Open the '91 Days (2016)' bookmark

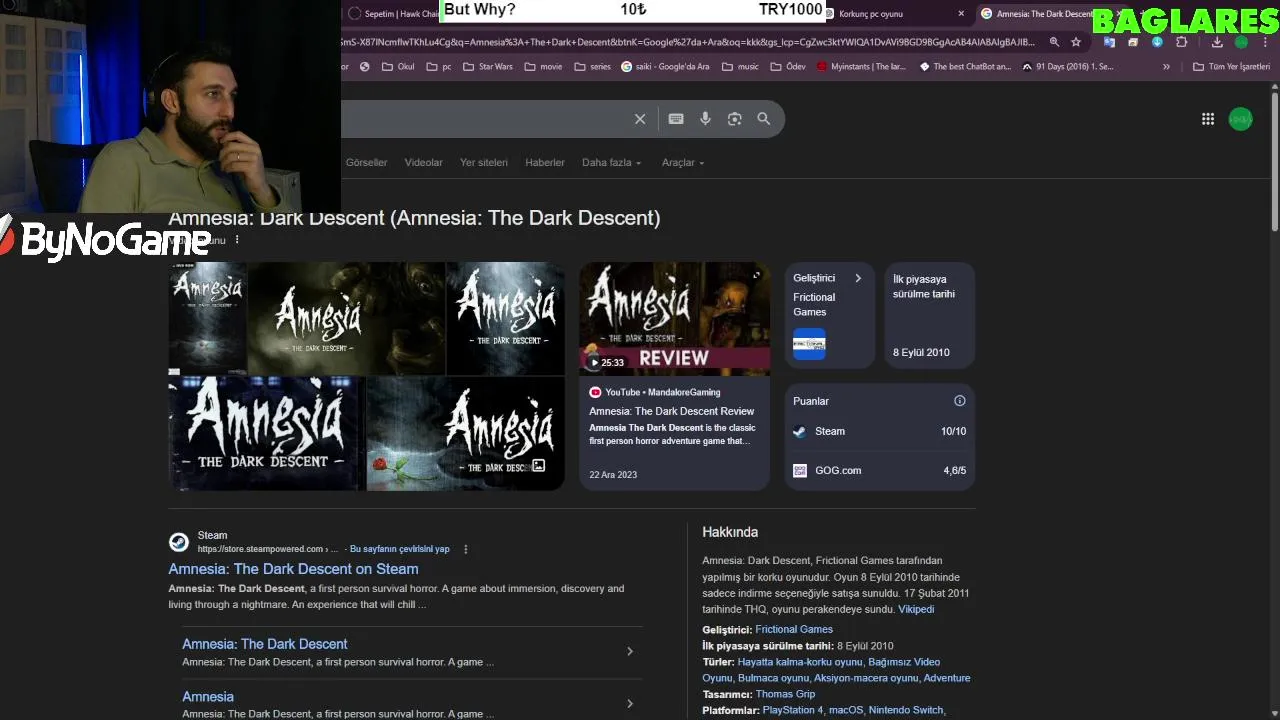1067,67
